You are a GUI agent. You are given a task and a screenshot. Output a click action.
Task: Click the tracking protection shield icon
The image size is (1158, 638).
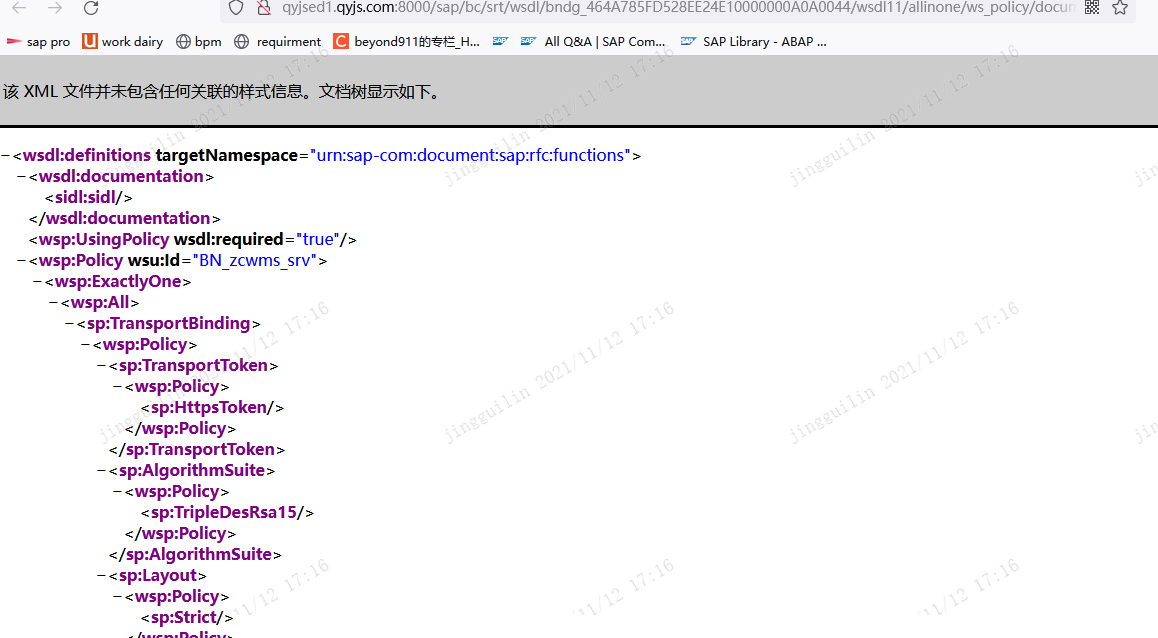click(x=234, y=10)
